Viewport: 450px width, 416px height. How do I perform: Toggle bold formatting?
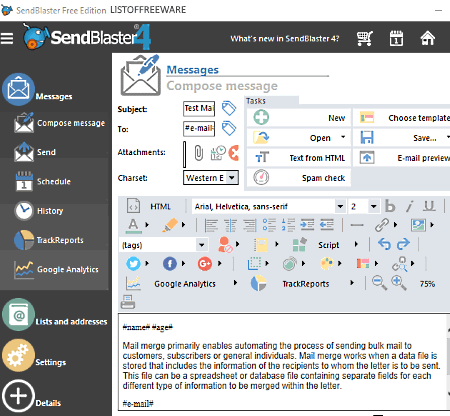[390, 206]
